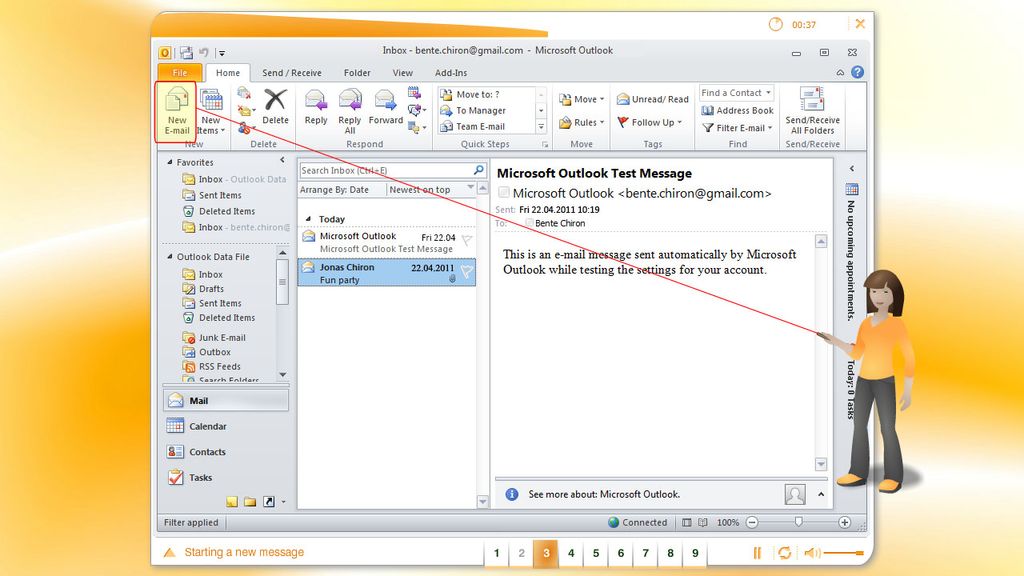The image size is (1024, 576).
Task: Click the search magnifier icon
Action: pyautogui.click(x=479, y=170)
